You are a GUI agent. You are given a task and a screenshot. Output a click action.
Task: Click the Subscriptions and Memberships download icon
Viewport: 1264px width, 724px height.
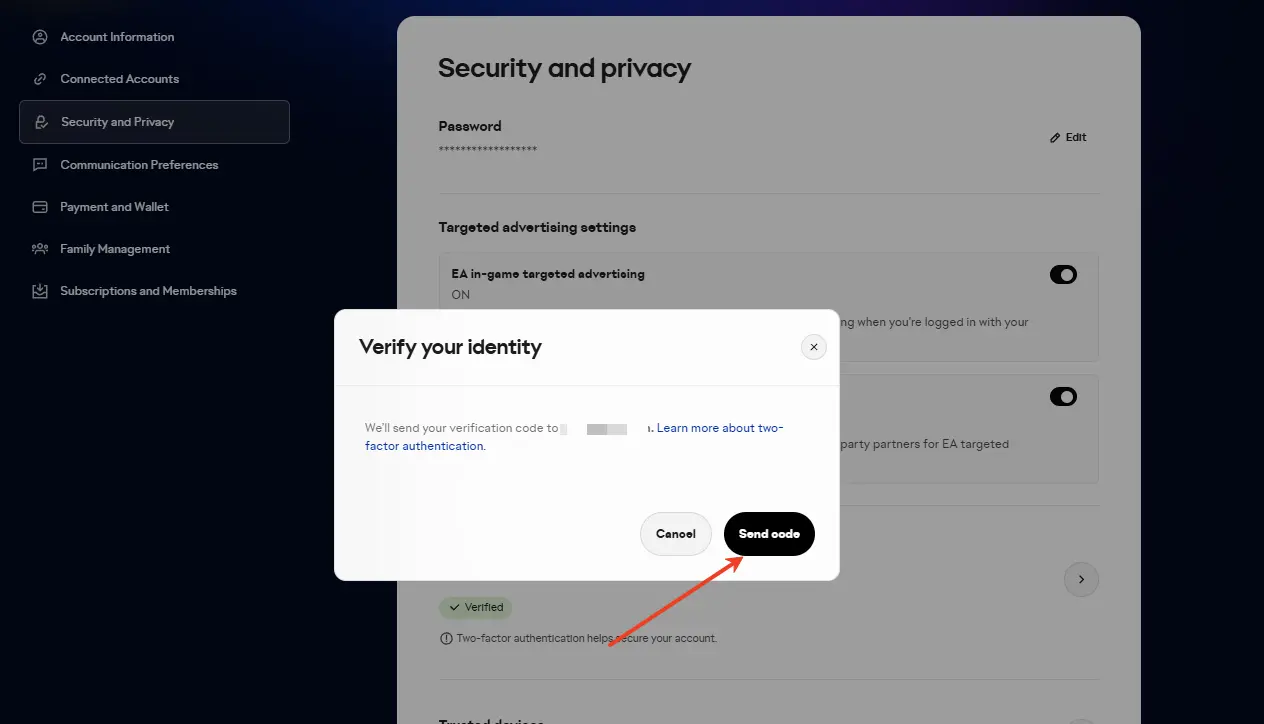click(x=40, y=291)
